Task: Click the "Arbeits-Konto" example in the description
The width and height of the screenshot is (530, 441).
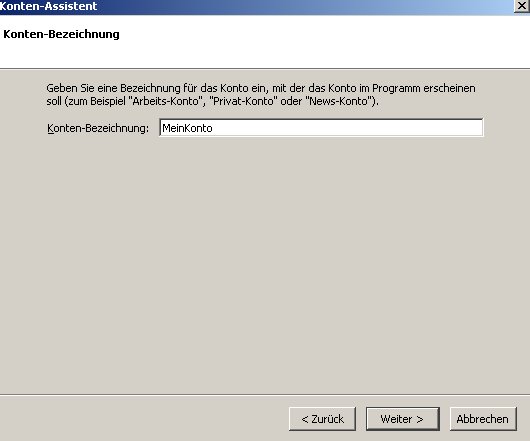Action: point(166,101)
